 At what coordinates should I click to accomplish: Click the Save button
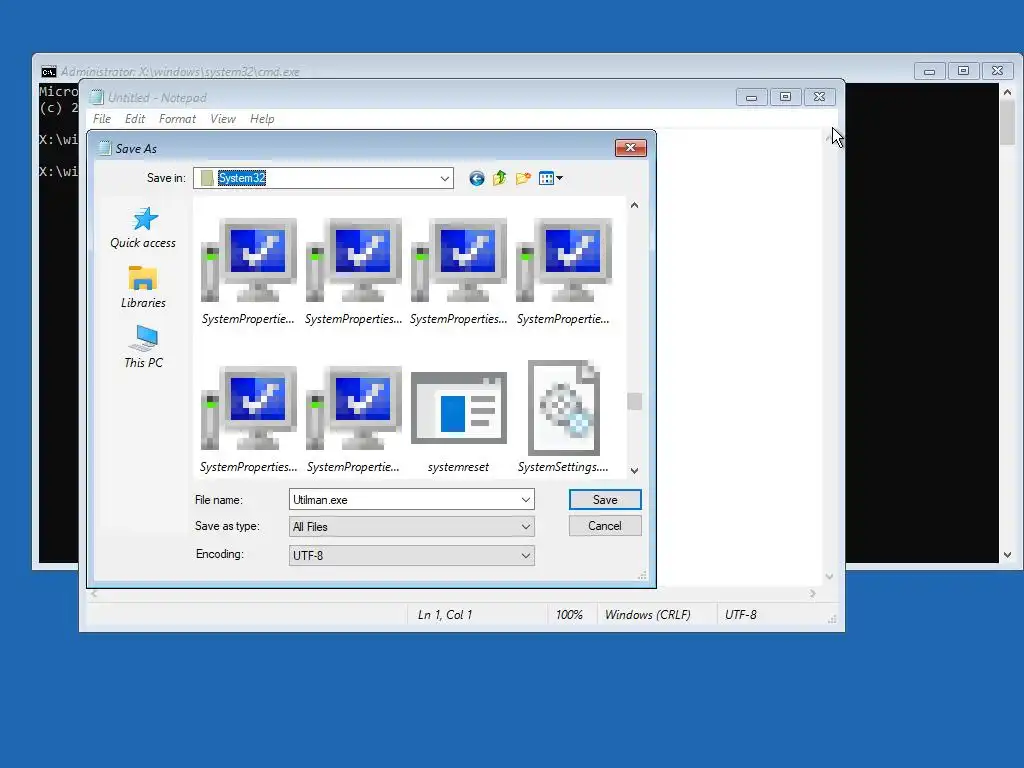coord(605,500)
